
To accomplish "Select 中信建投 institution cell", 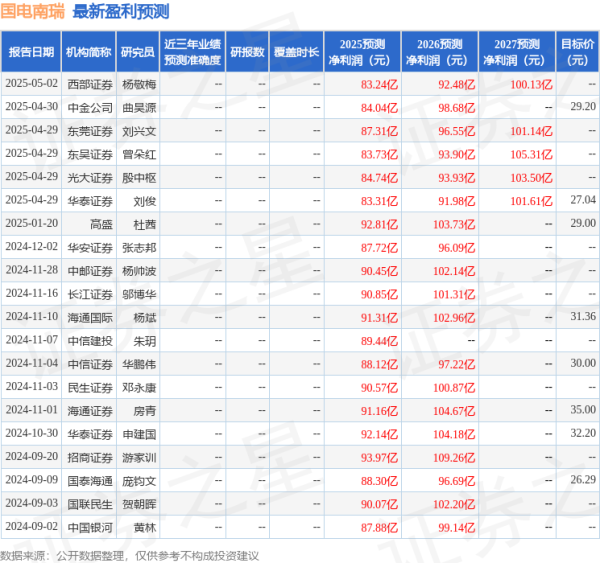I will (90, 341).
